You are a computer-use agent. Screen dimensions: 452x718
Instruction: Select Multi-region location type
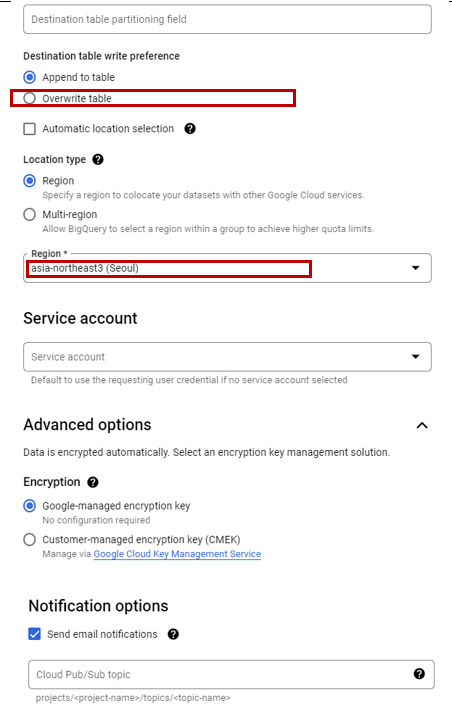[x=30, y=214]
